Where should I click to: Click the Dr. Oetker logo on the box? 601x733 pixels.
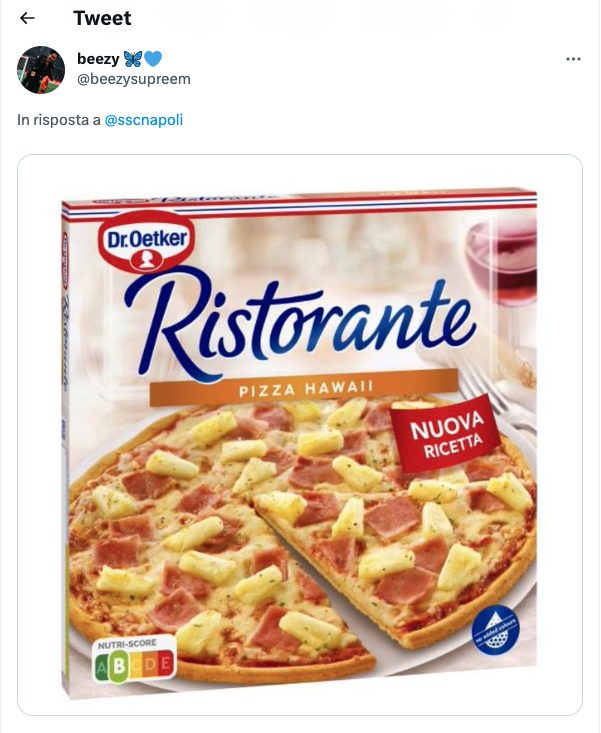tap(145, 241)
